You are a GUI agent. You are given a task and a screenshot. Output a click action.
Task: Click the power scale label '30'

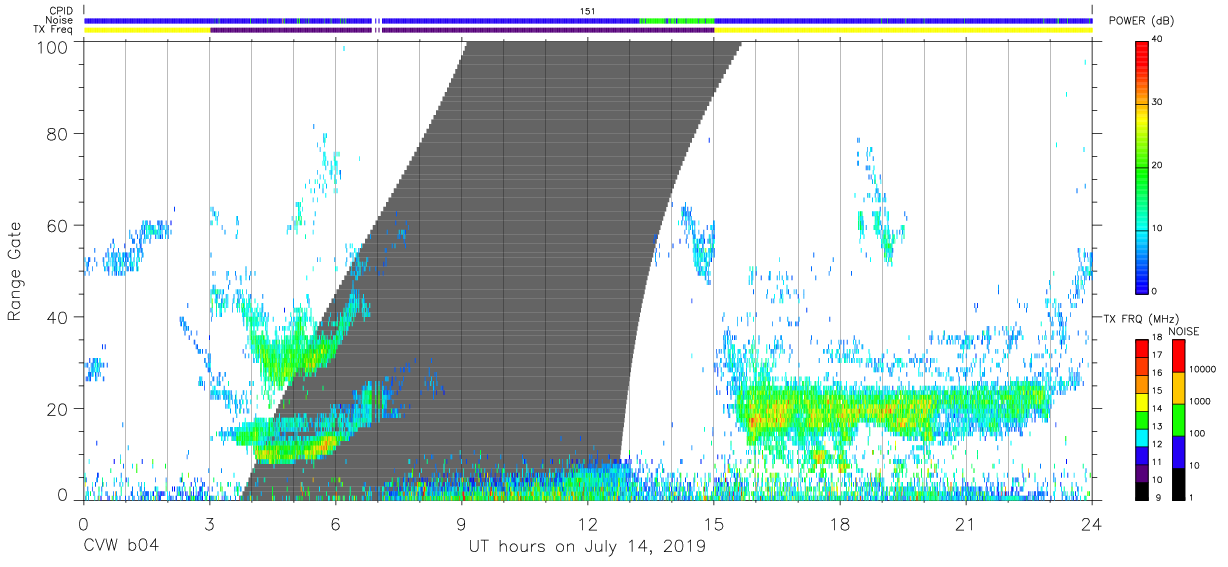[x=1158, y=103]
